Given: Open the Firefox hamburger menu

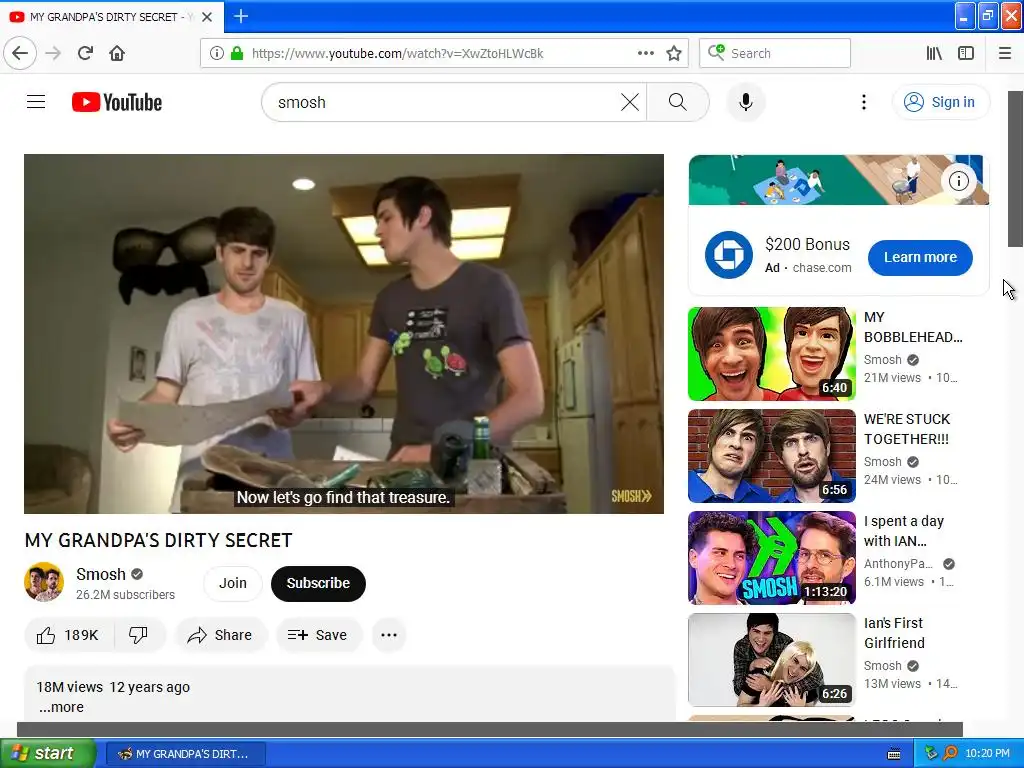Looking at the screenshot, I should 1005,53.
